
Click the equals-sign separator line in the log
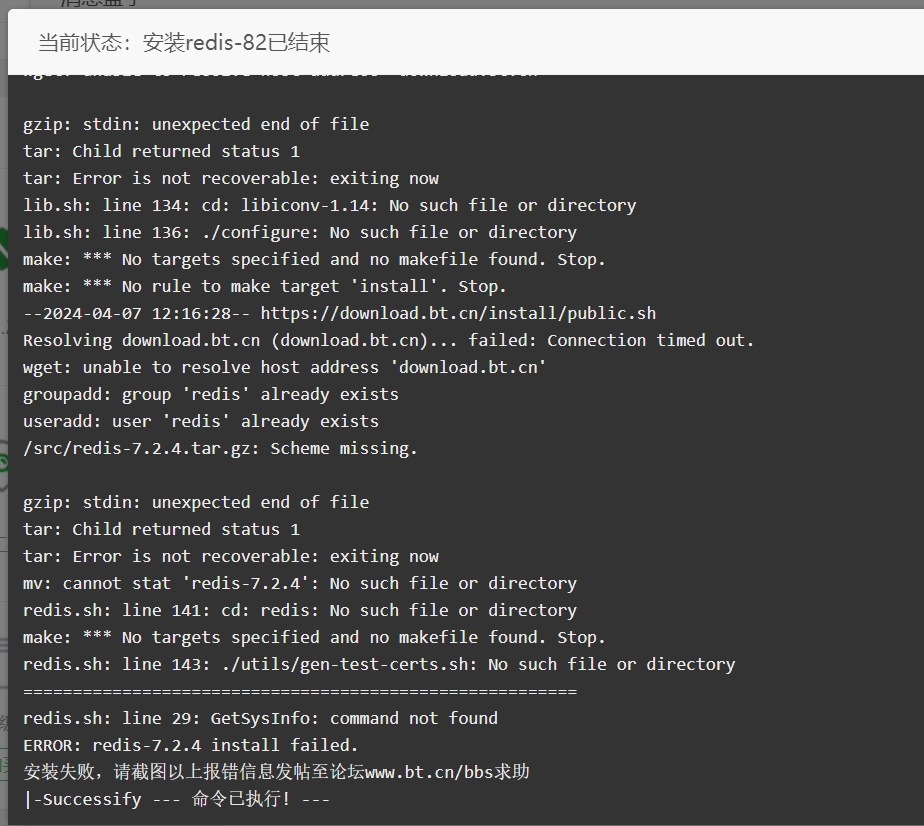point(299,691)
